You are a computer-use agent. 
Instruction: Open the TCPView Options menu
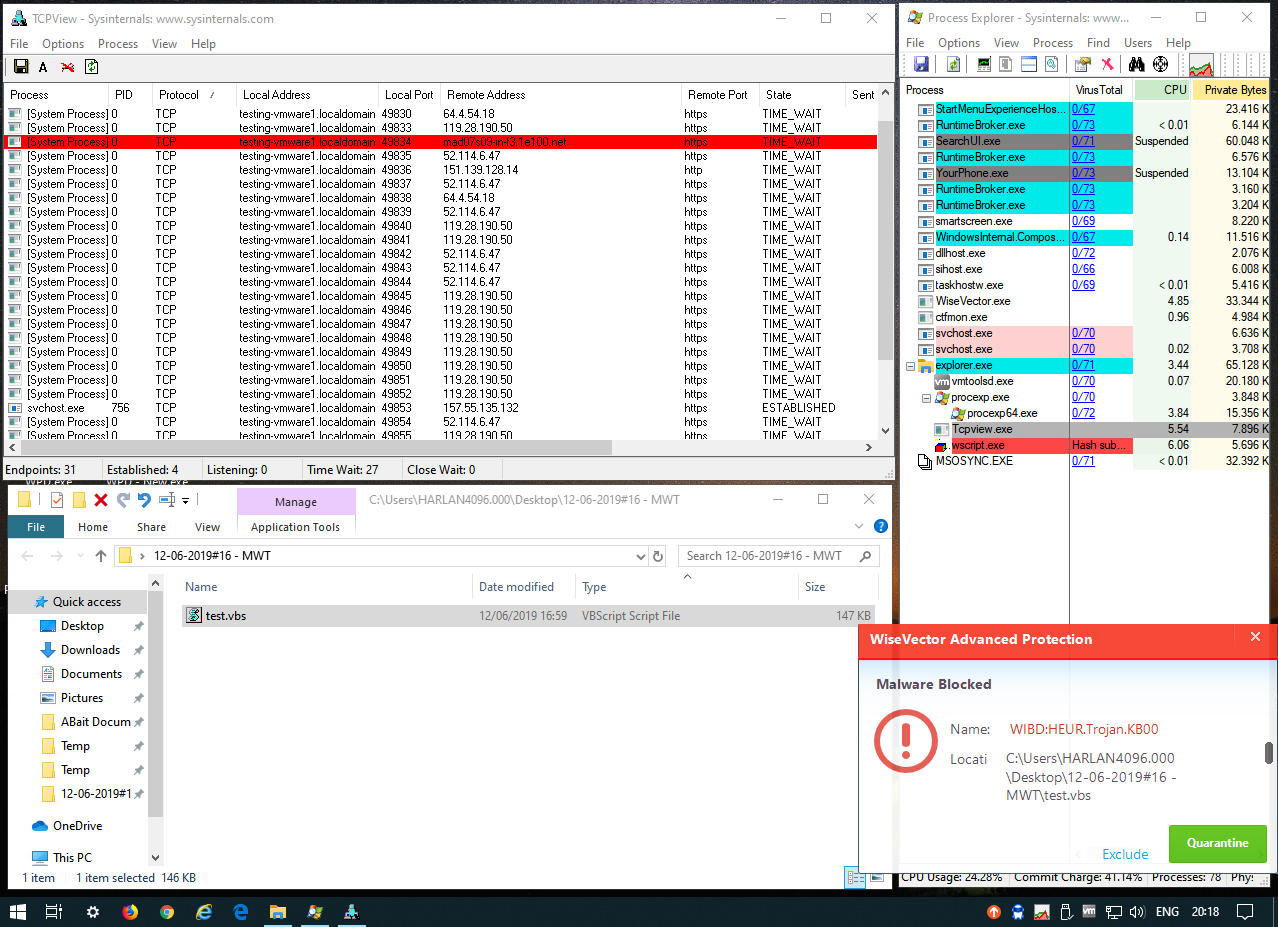(62, 44)
